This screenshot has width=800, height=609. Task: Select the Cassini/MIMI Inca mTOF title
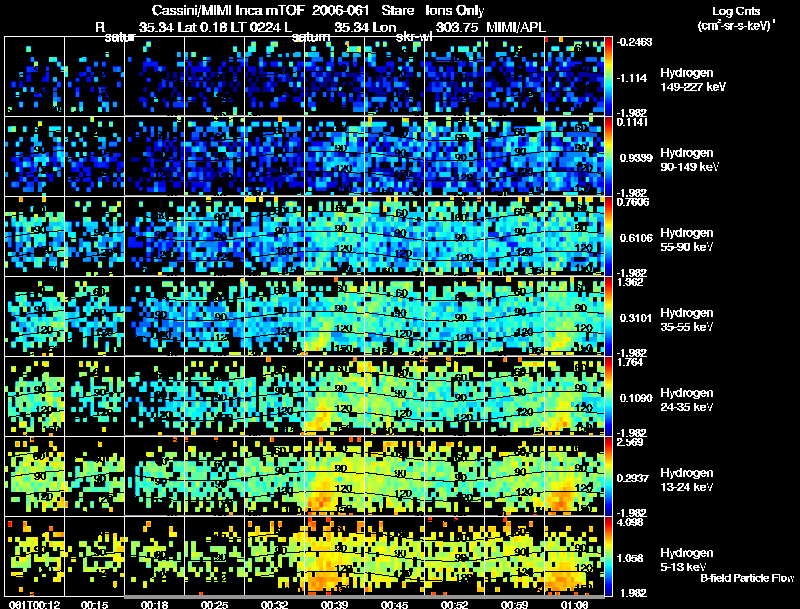(x=228, y=10)
